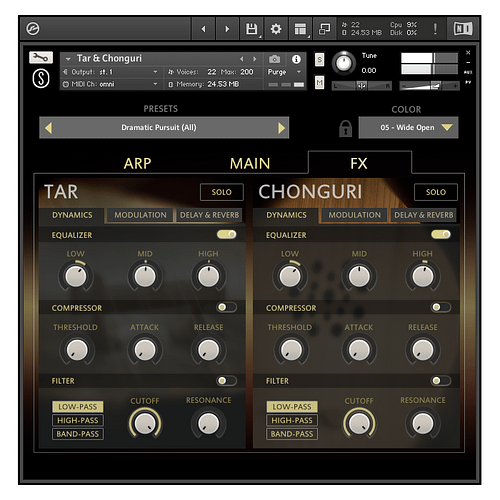This screenshot has width=500, height=500.
Task: Click the Chonguri Resonance knob
Action: point(423,423)
